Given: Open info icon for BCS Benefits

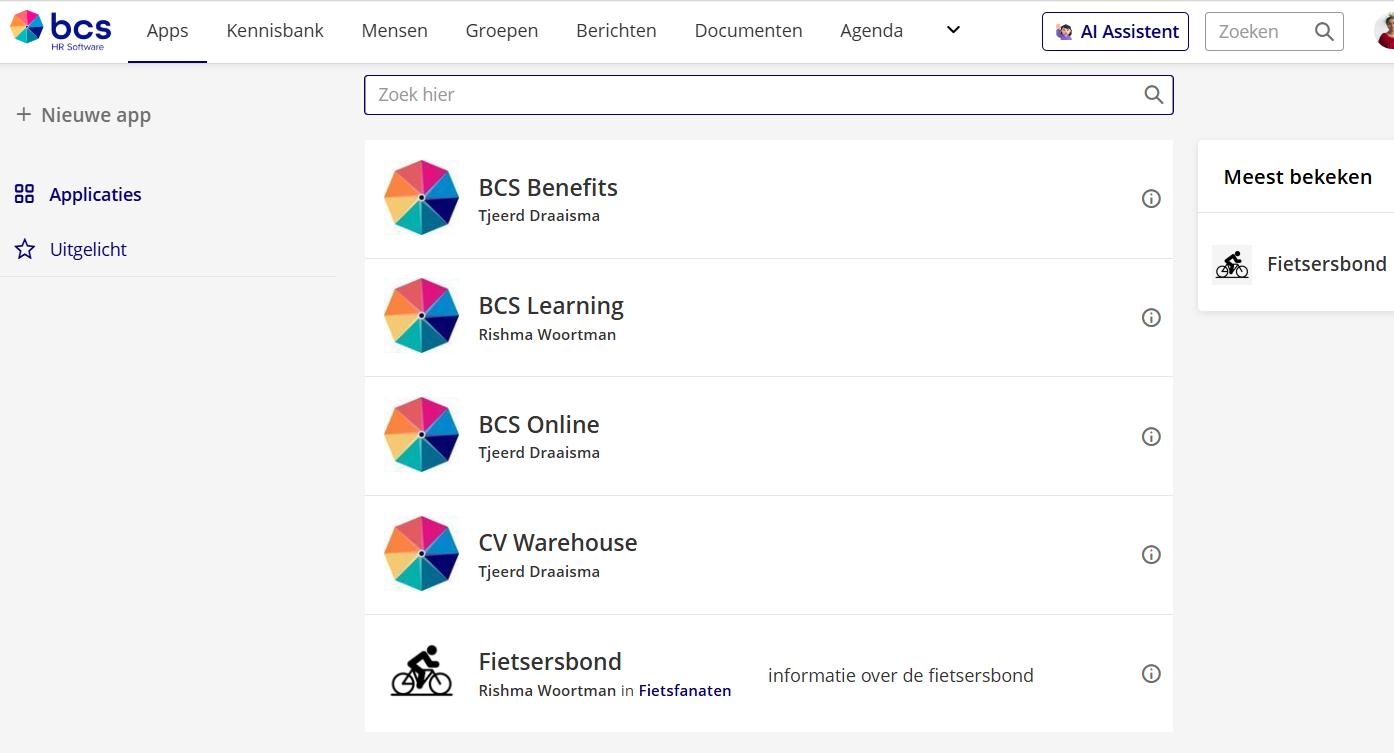Looking at the screenshot, I should point(1151,199).
